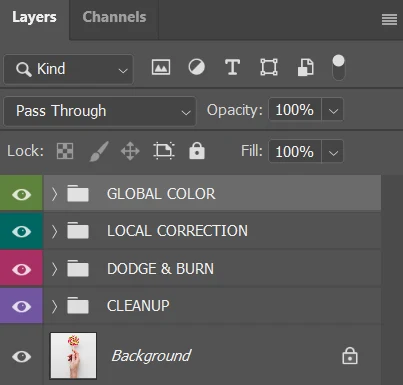Toggle layer filtering switch

point(338,68)
